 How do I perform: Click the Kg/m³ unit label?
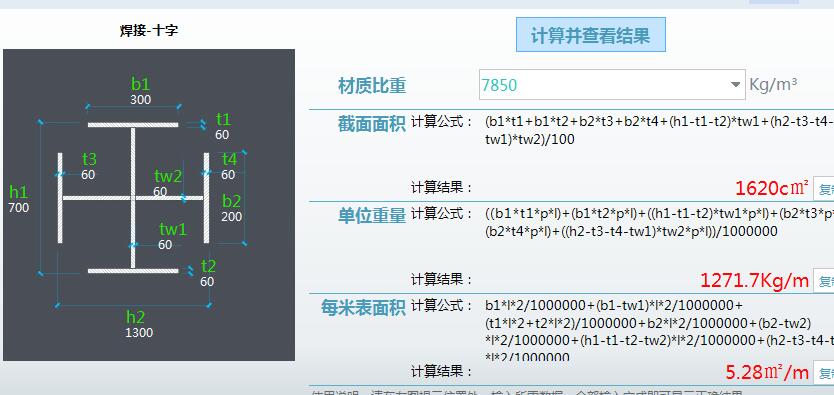pyautogui.click(x=773, y=84)
